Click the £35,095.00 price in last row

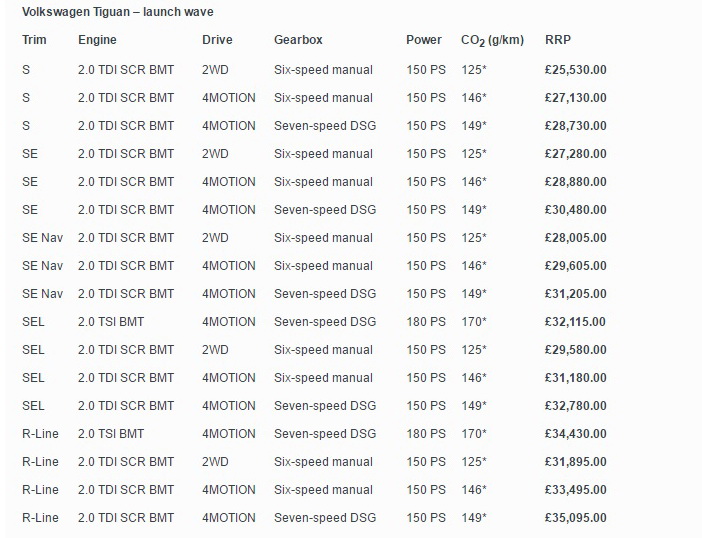tap(576, 518)
